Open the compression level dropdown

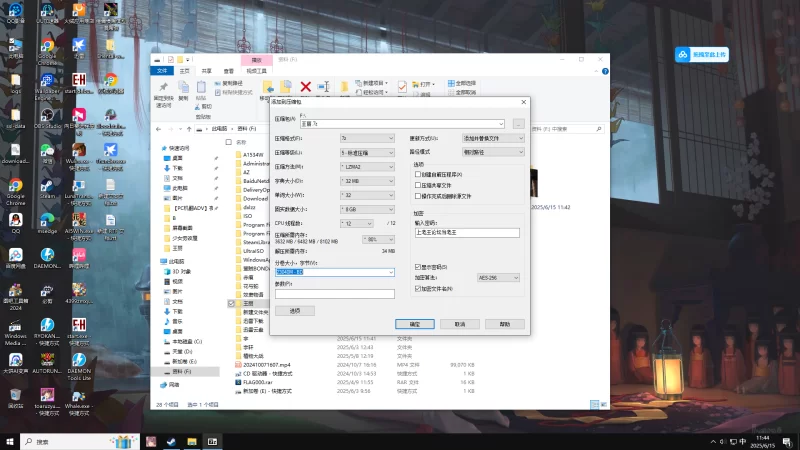coord(367,153)
